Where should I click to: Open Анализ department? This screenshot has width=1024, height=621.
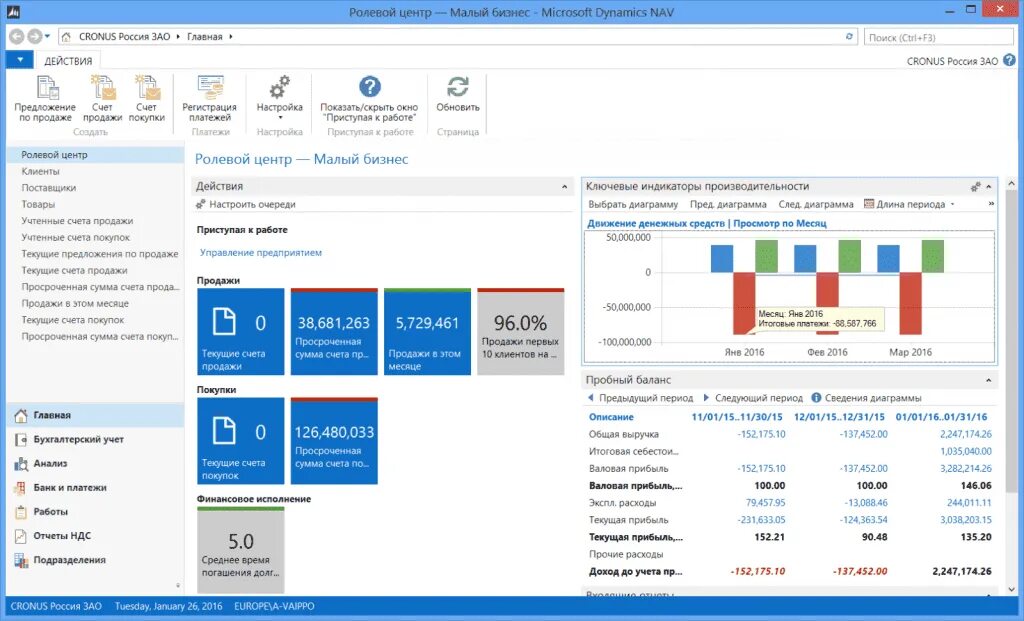[95, 464]
